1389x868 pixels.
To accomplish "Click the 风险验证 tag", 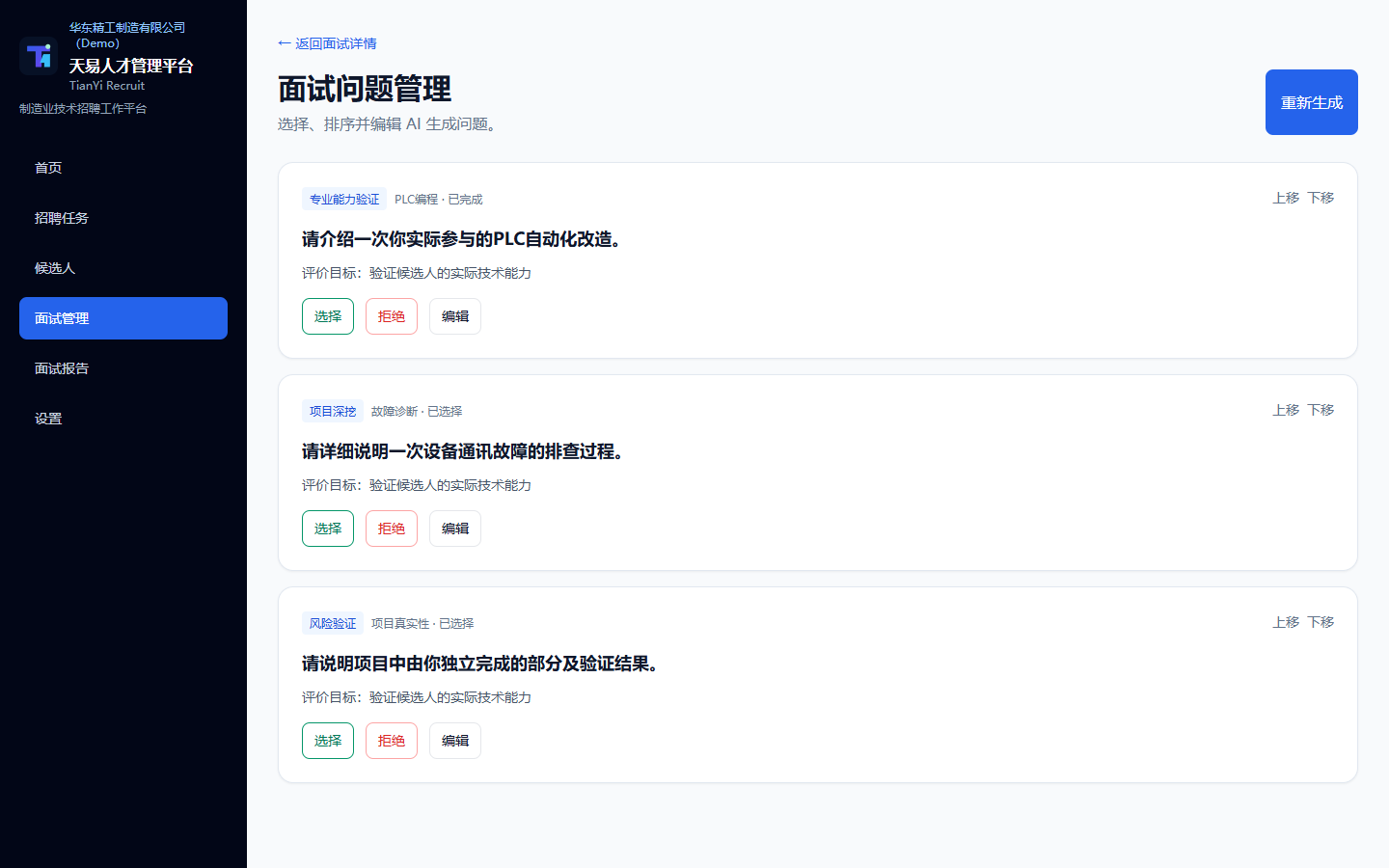I will point(333,623).
